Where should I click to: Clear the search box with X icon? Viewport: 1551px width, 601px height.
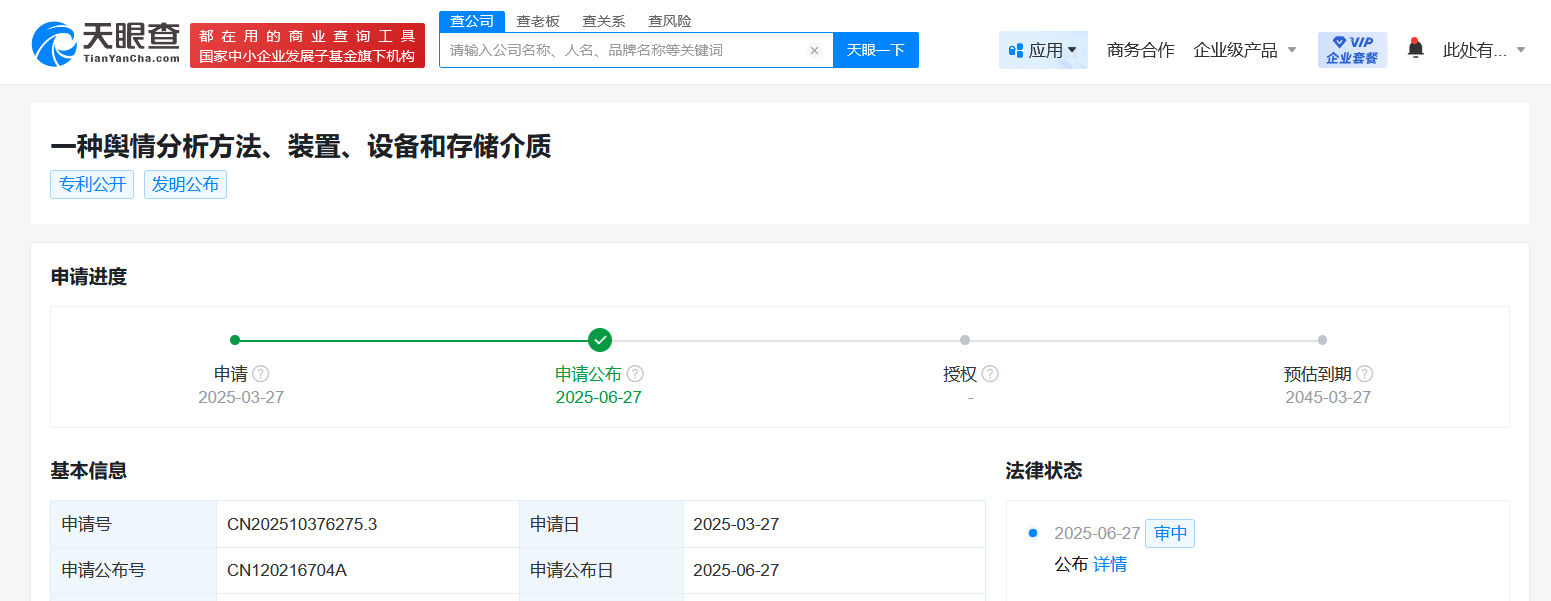click(814, 50)
